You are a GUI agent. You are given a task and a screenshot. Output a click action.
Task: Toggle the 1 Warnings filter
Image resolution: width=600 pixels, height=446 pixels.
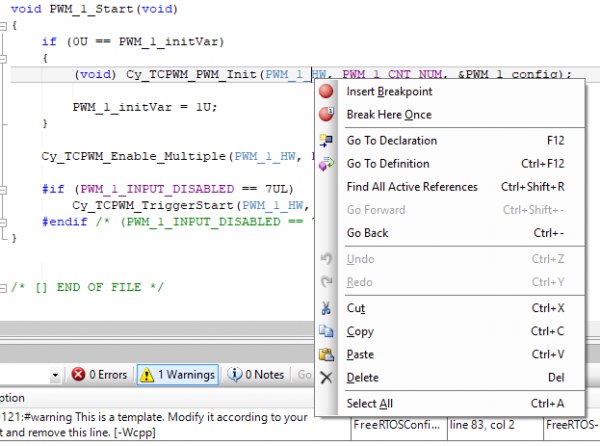[178, 375]
